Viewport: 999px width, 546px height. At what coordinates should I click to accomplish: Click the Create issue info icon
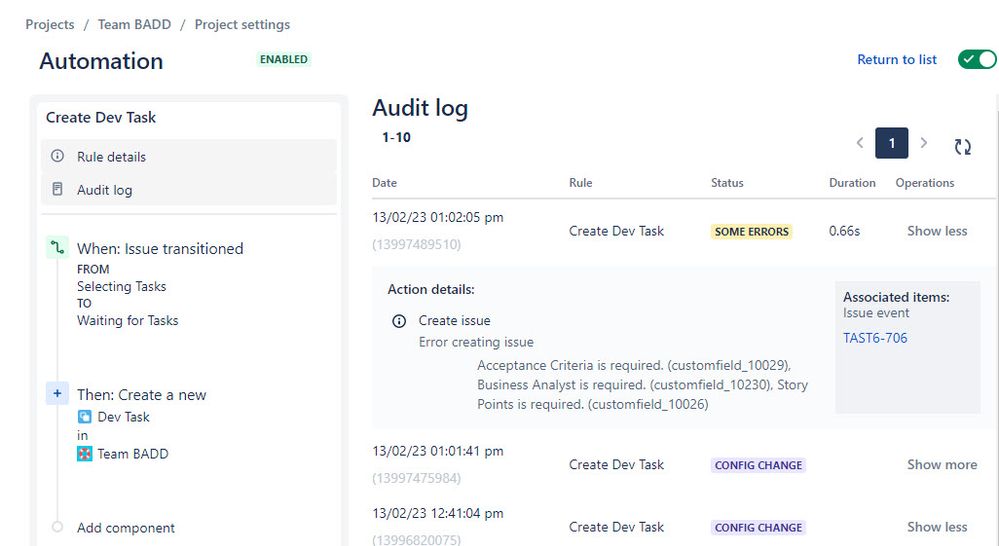coord(399,320)
